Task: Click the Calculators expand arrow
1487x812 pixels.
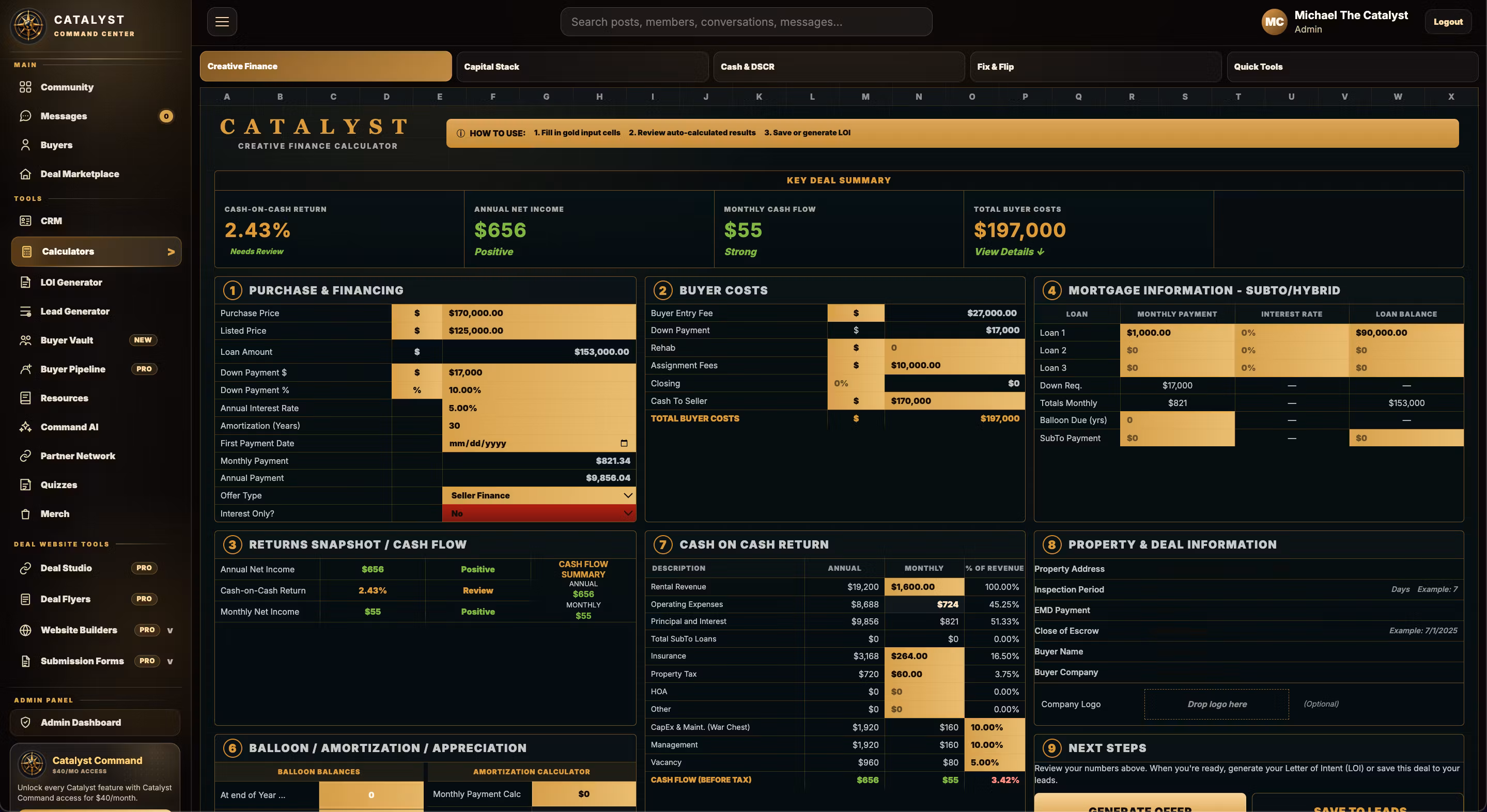Action: click(x=171, y=252)
